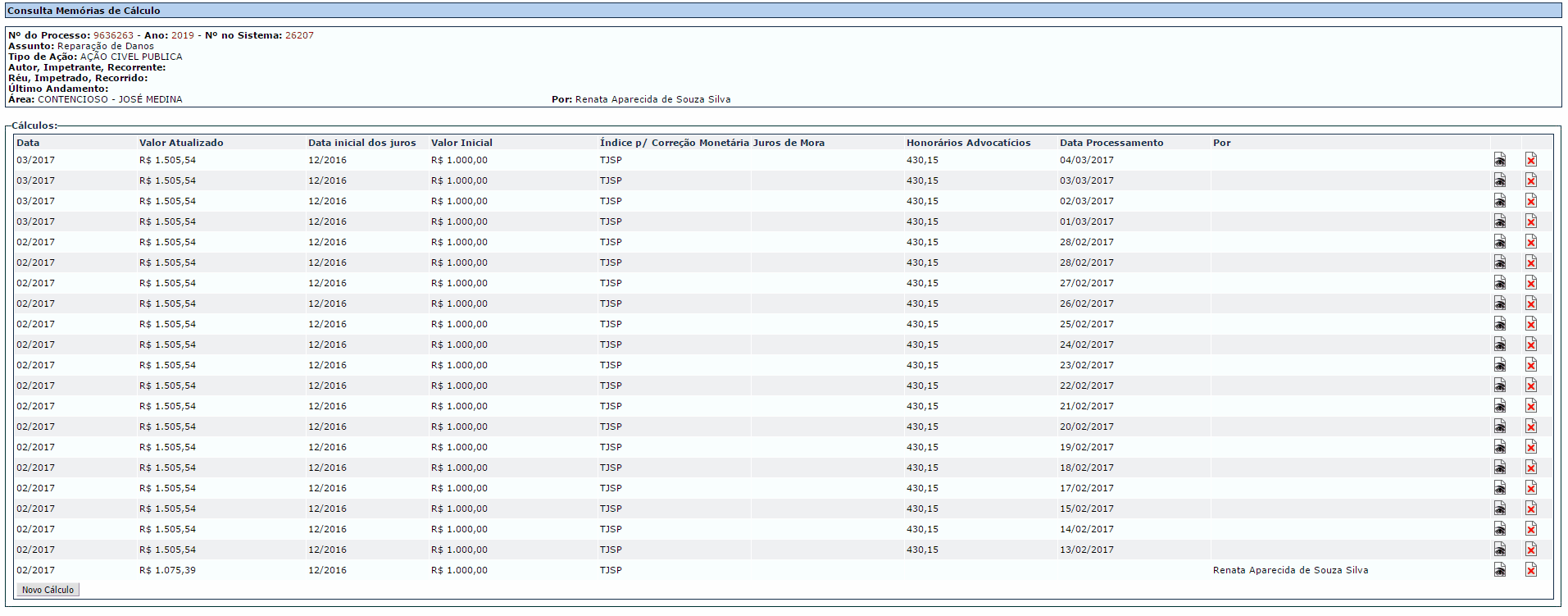Screen dimensions: 1568x616
Task: Delete calculation processed on 20/02/2017
Action: 1530,427
